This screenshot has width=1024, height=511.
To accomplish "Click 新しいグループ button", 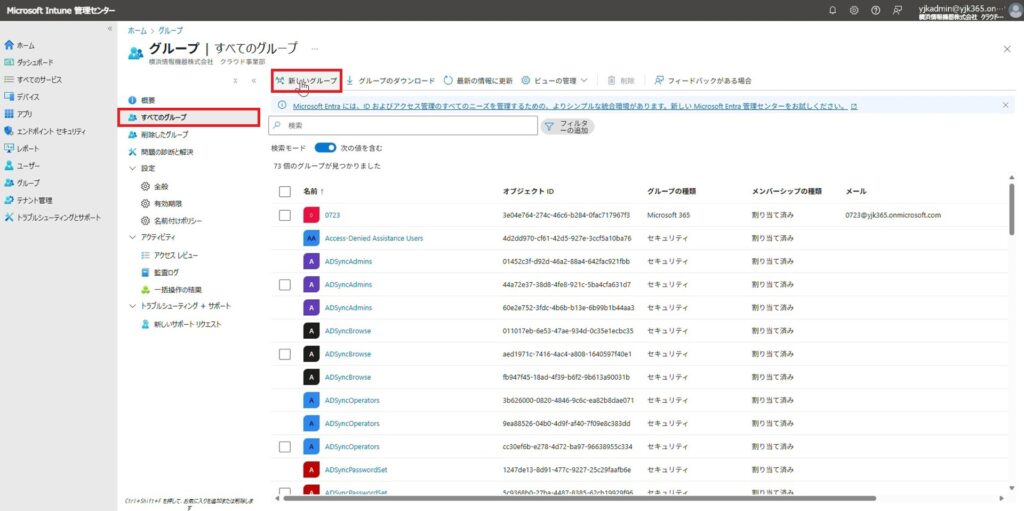I will [307, 80].
